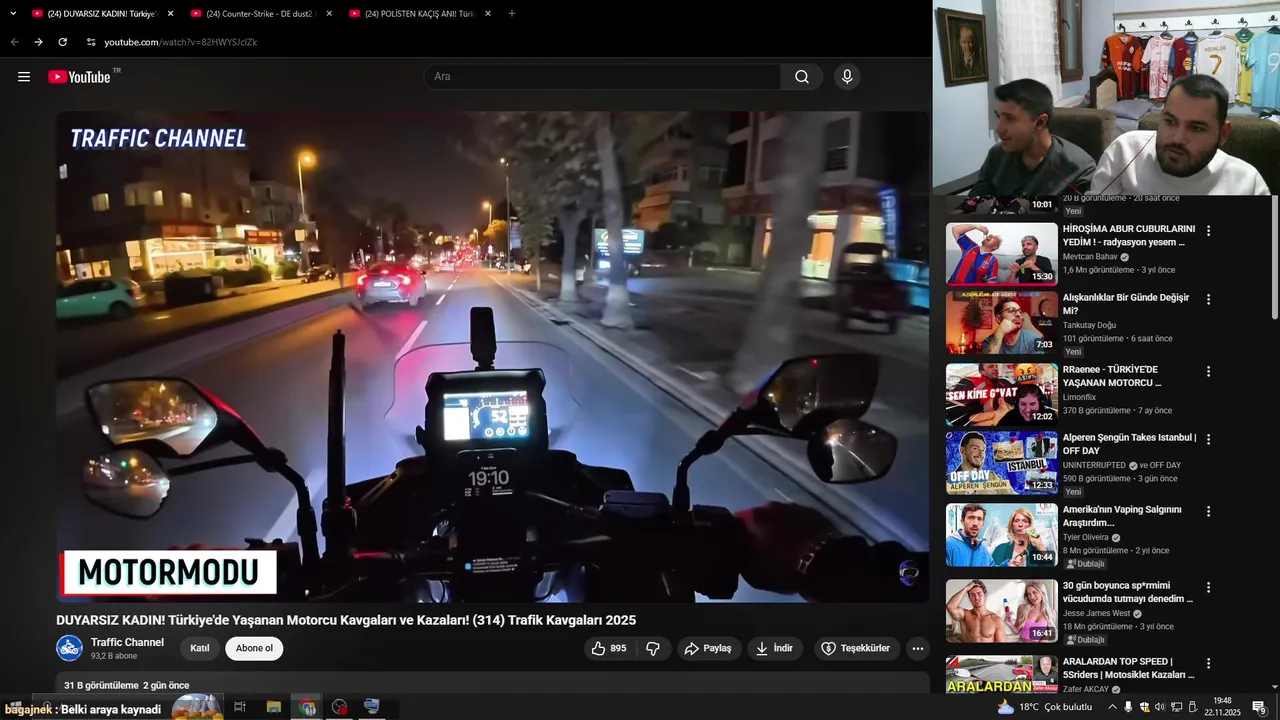The image size is (1280, 720).
Task: Focus the 'Ara' search field
Action: [x=603, y=77]
